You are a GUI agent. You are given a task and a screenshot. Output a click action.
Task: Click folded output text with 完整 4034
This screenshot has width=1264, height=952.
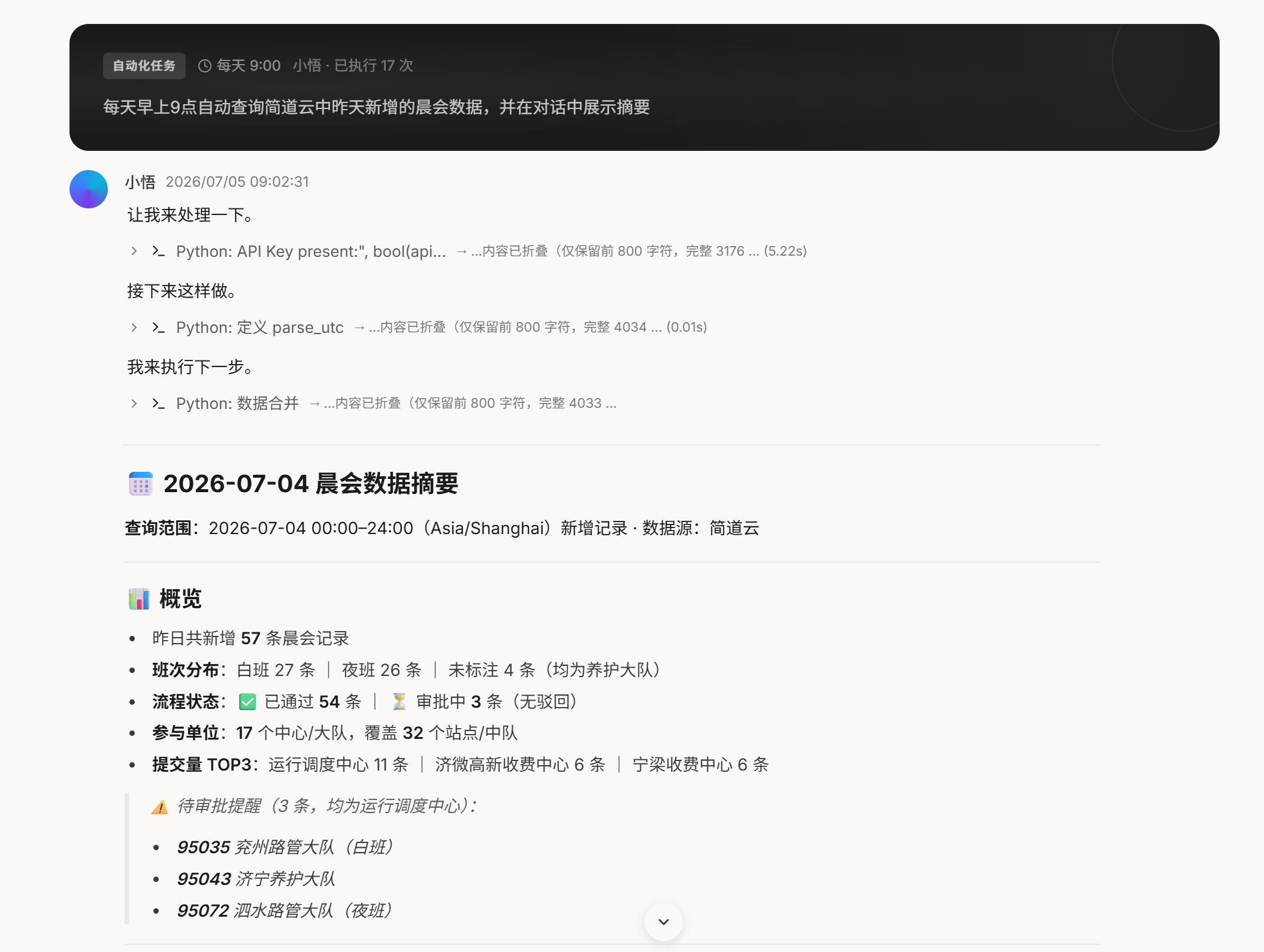coord(531,327)
